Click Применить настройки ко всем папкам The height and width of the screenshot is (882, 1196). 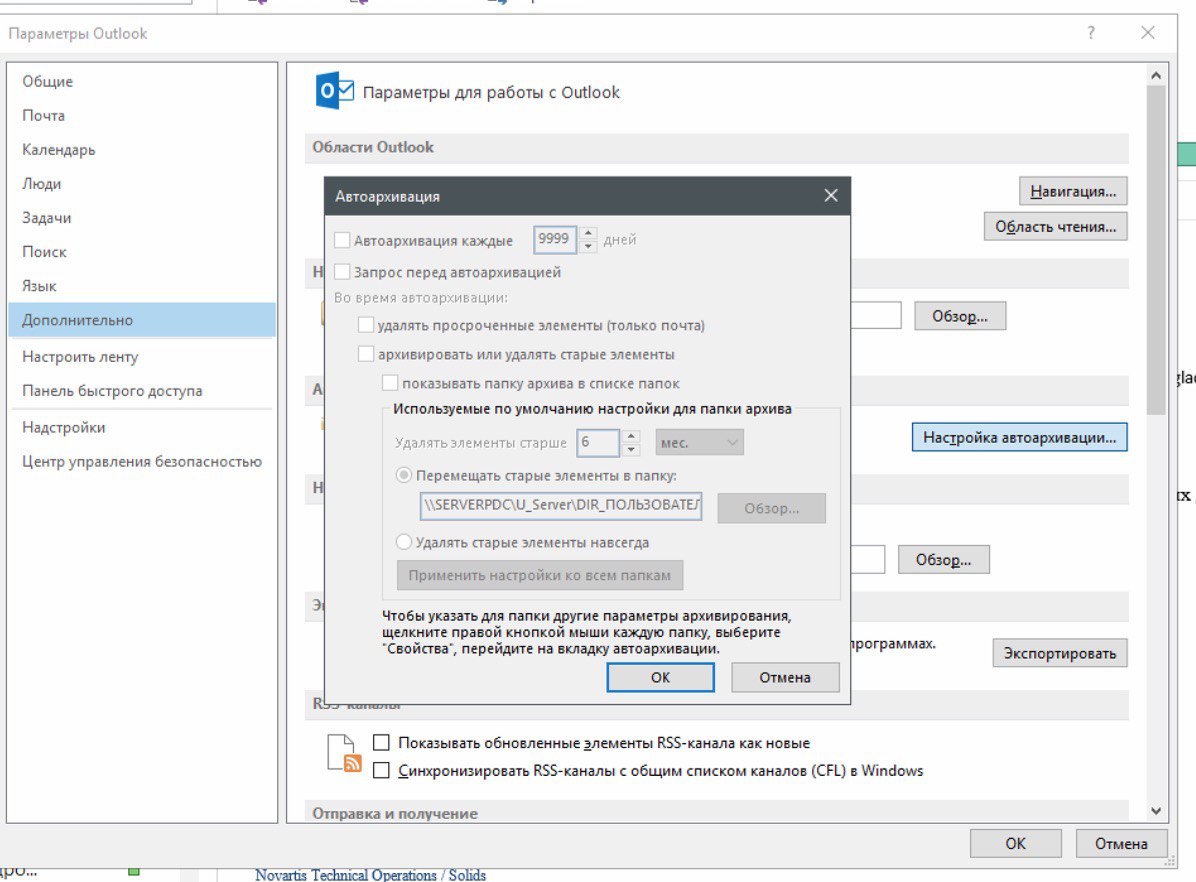540,575
